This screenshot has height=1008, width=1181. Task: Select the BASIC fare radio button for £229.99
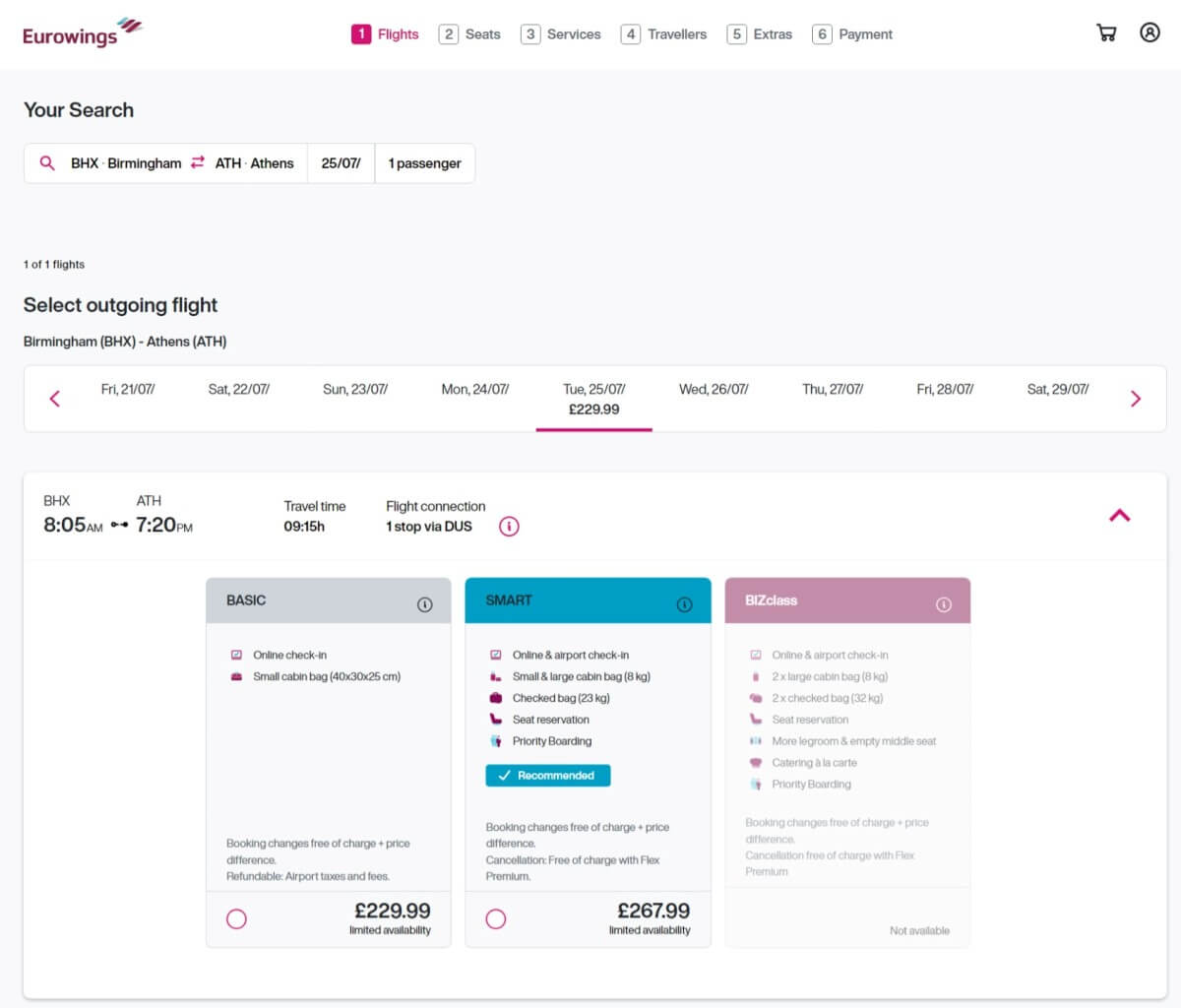point(236,918)
